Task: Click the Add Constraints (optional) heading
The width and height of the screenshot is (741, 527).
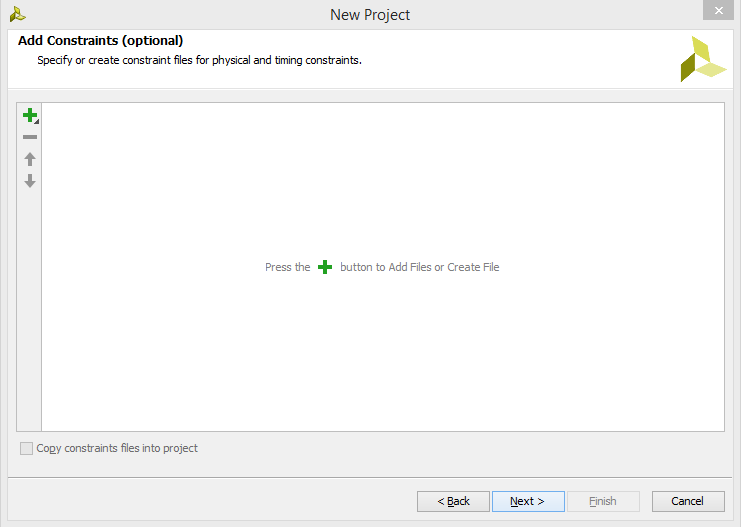Action: tap(101, 41)
